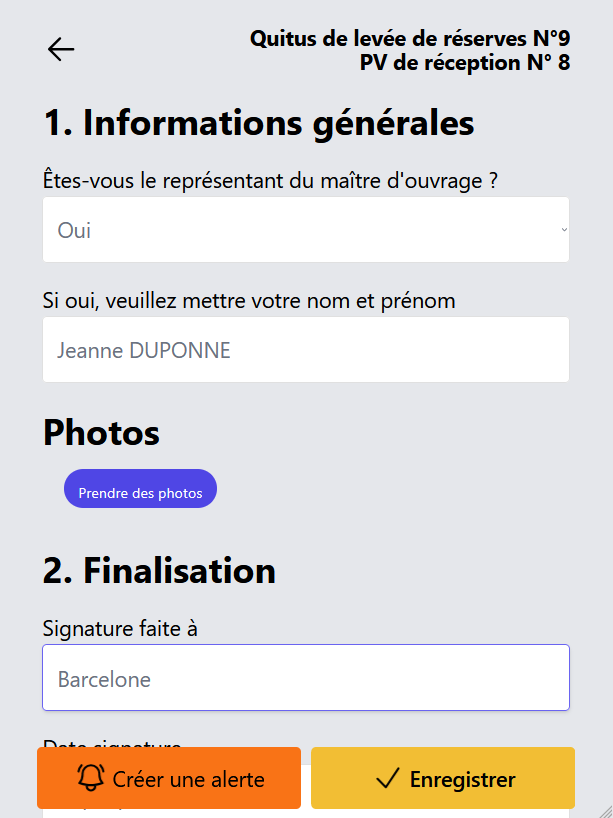
Task: Click the '2. Finalisation' heading
Action: coord(159,570)
